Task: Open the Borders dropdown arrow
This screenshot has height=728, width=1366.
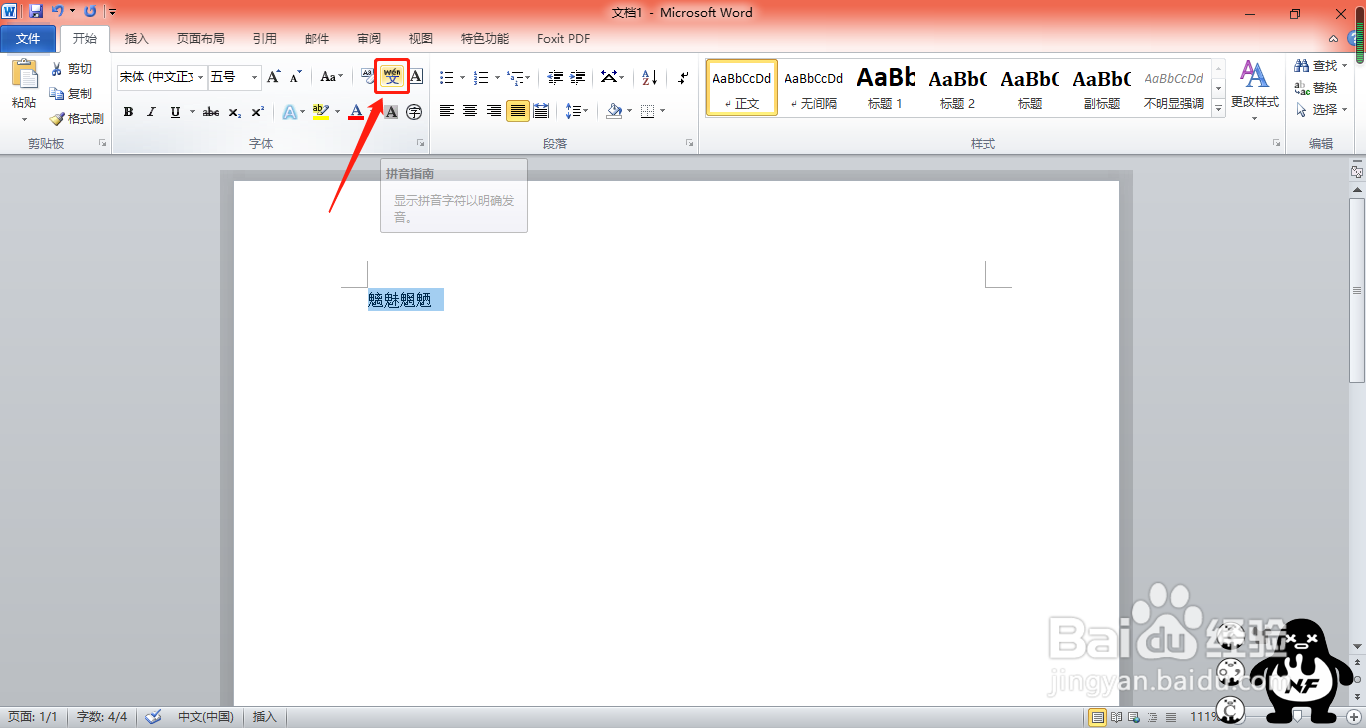Action: pos(663,111)
